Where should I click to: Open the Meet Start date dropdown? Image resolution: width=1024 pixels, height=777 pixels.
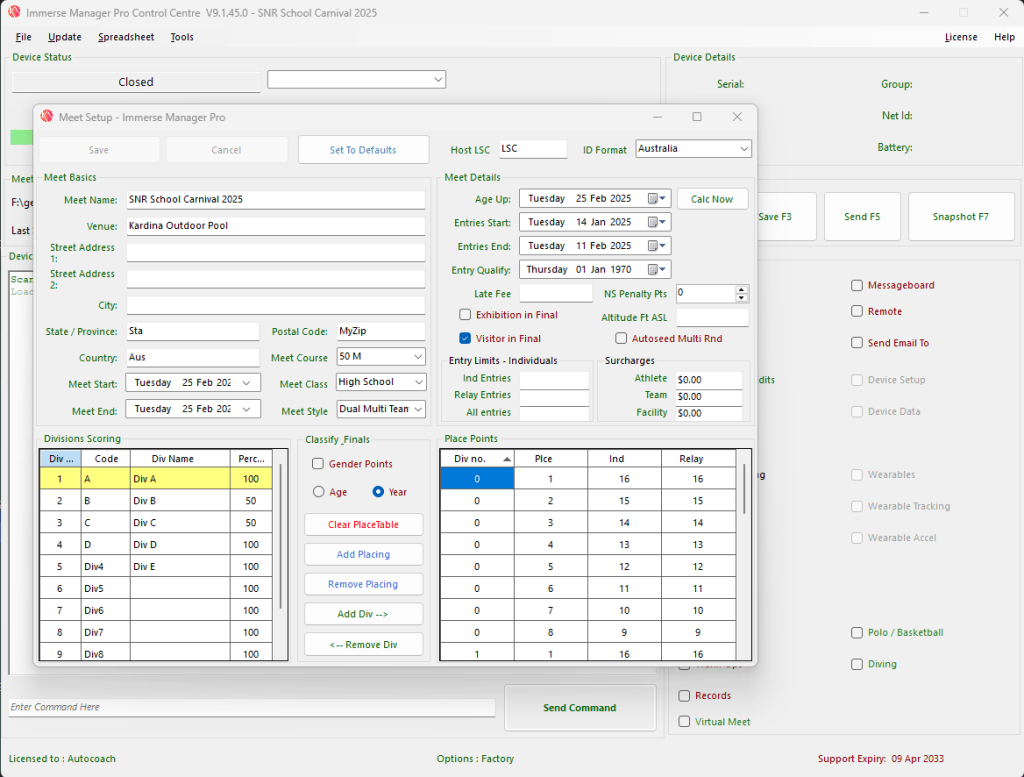246,383
